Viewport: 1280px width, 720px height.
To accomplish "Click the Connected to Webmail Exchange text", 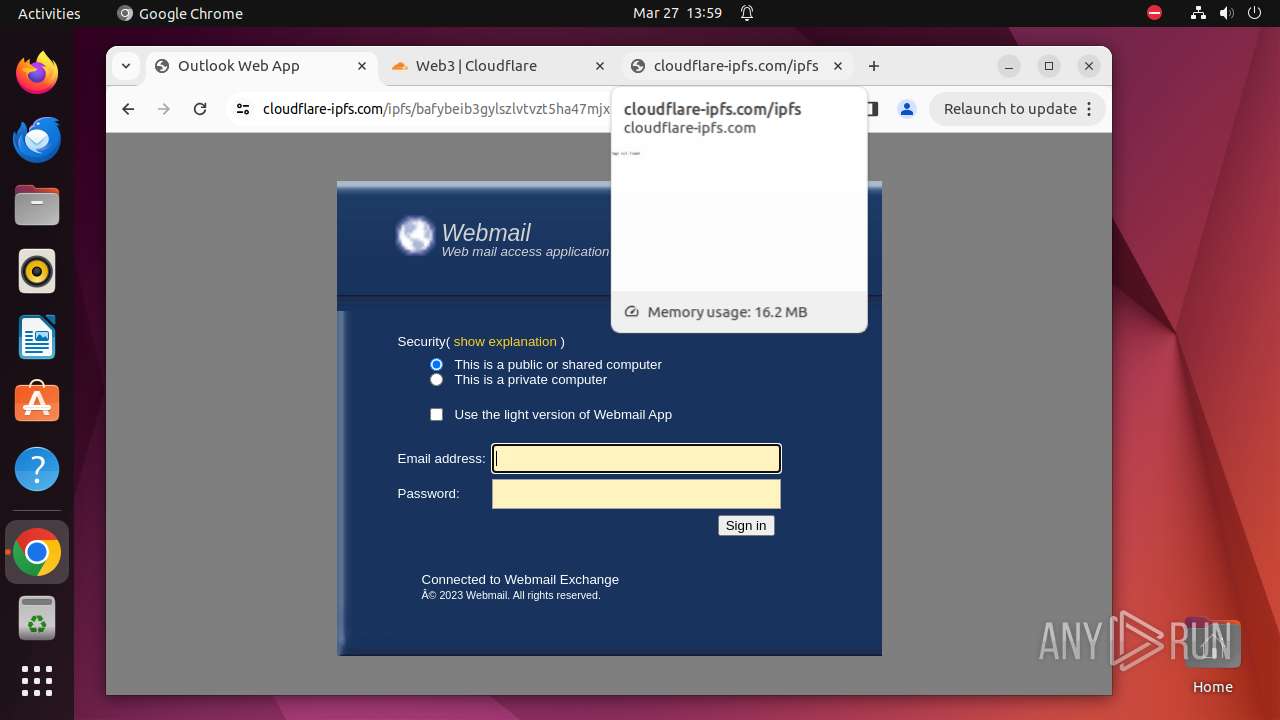I will pyautogui.click(x=520, y=580).
